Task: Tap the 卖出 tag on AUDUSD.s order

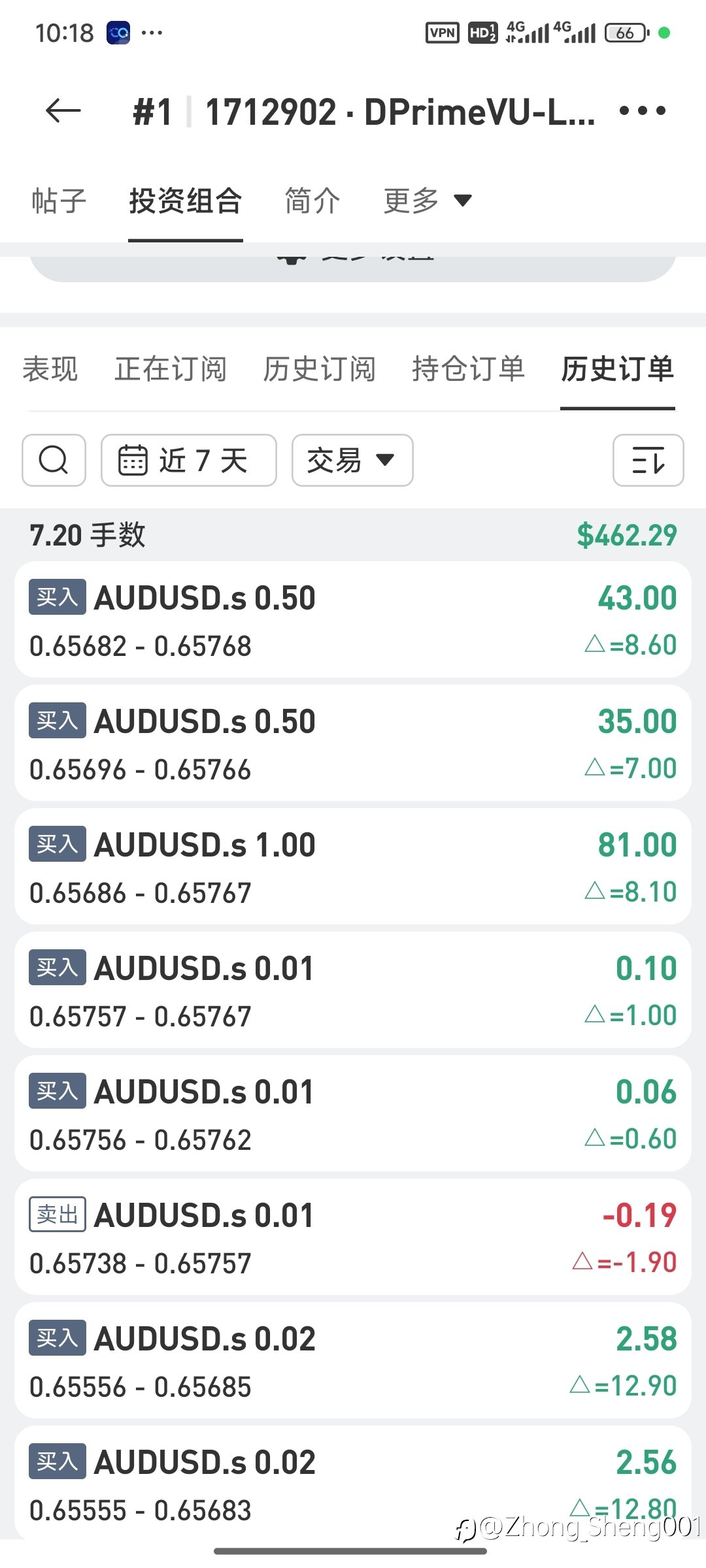Action: [x=58, y=1215]
